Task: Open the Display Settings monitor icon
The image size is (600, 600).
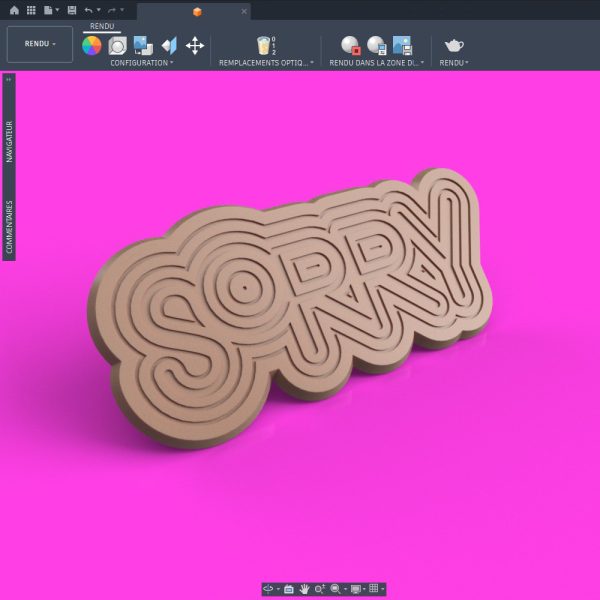Action: click(355, 589)
